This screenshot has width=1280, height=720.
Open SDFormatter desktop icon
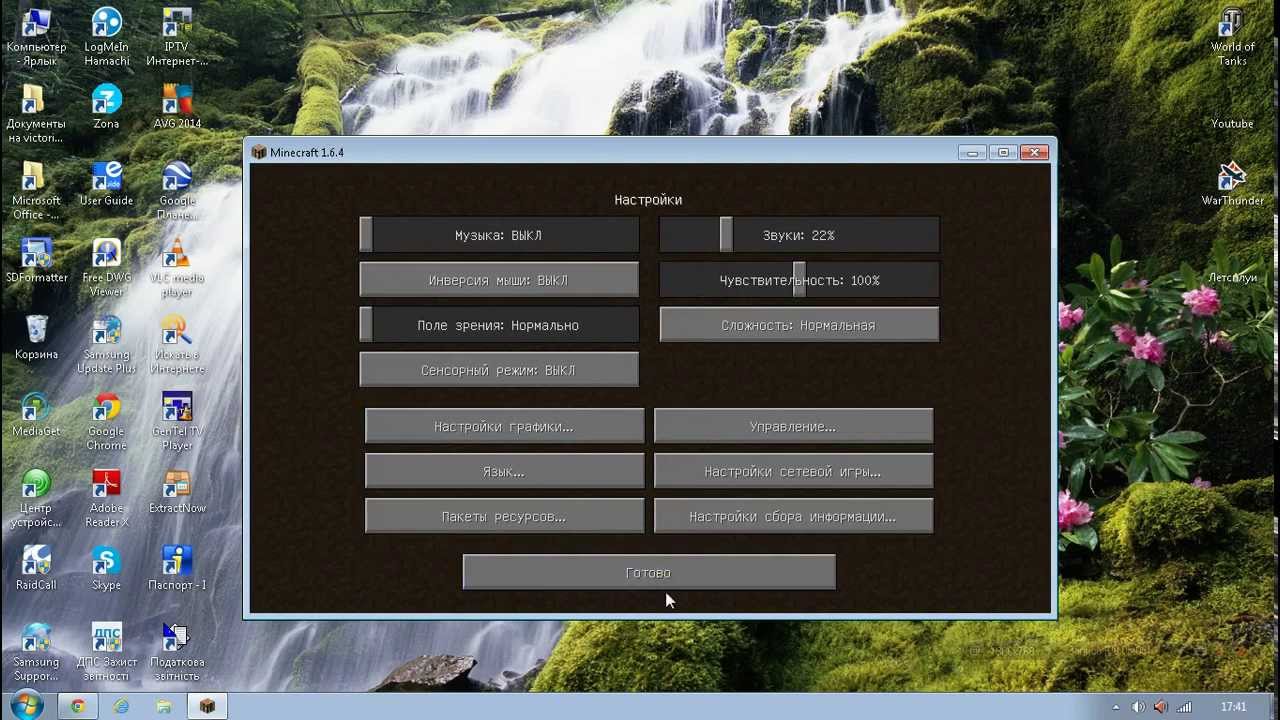(x=36, y=261)
